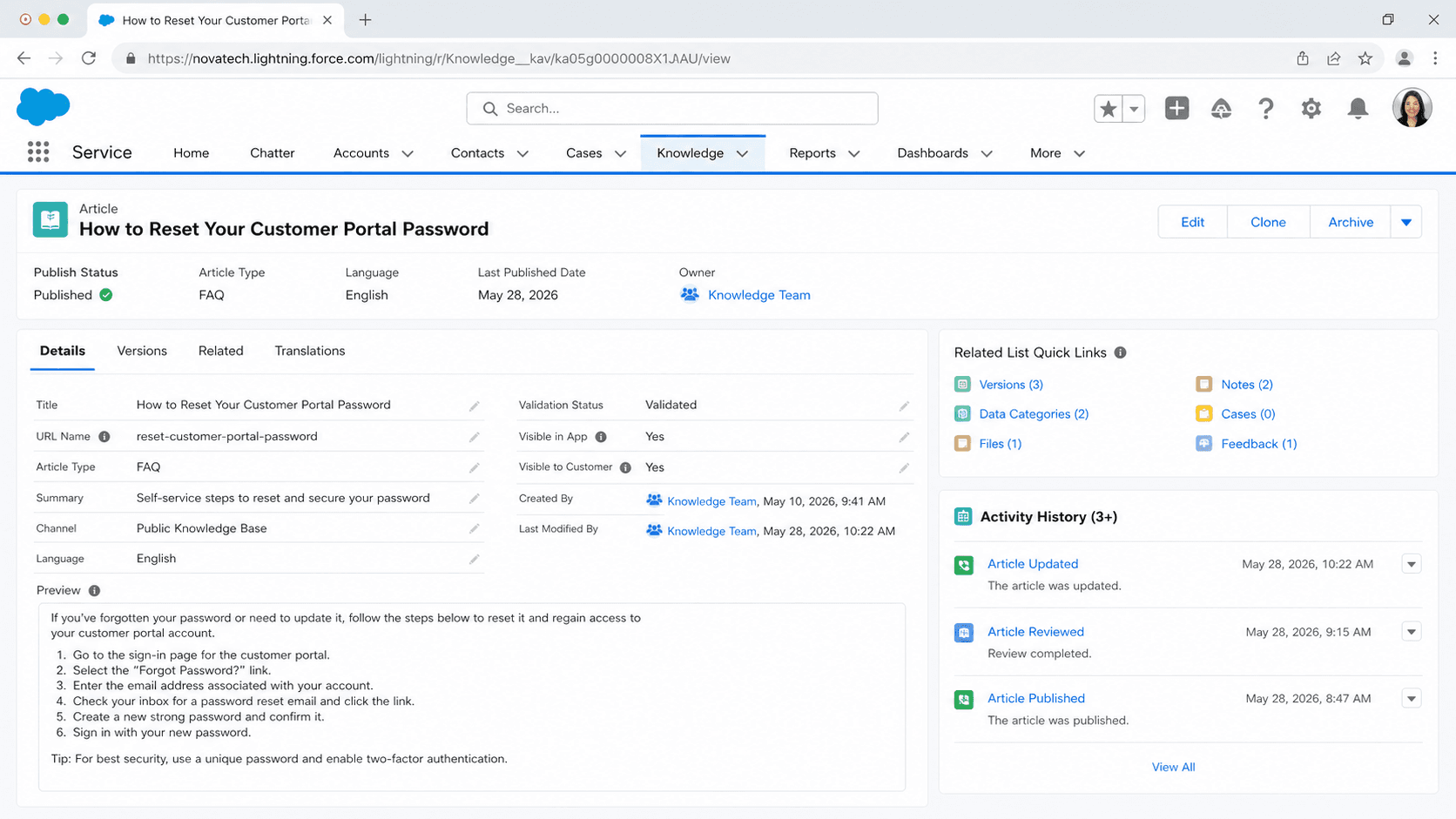This screenshot has width=1456, height=819.
Task: Open Salesforce Help question mark icon
Action: click(1266, 108)
